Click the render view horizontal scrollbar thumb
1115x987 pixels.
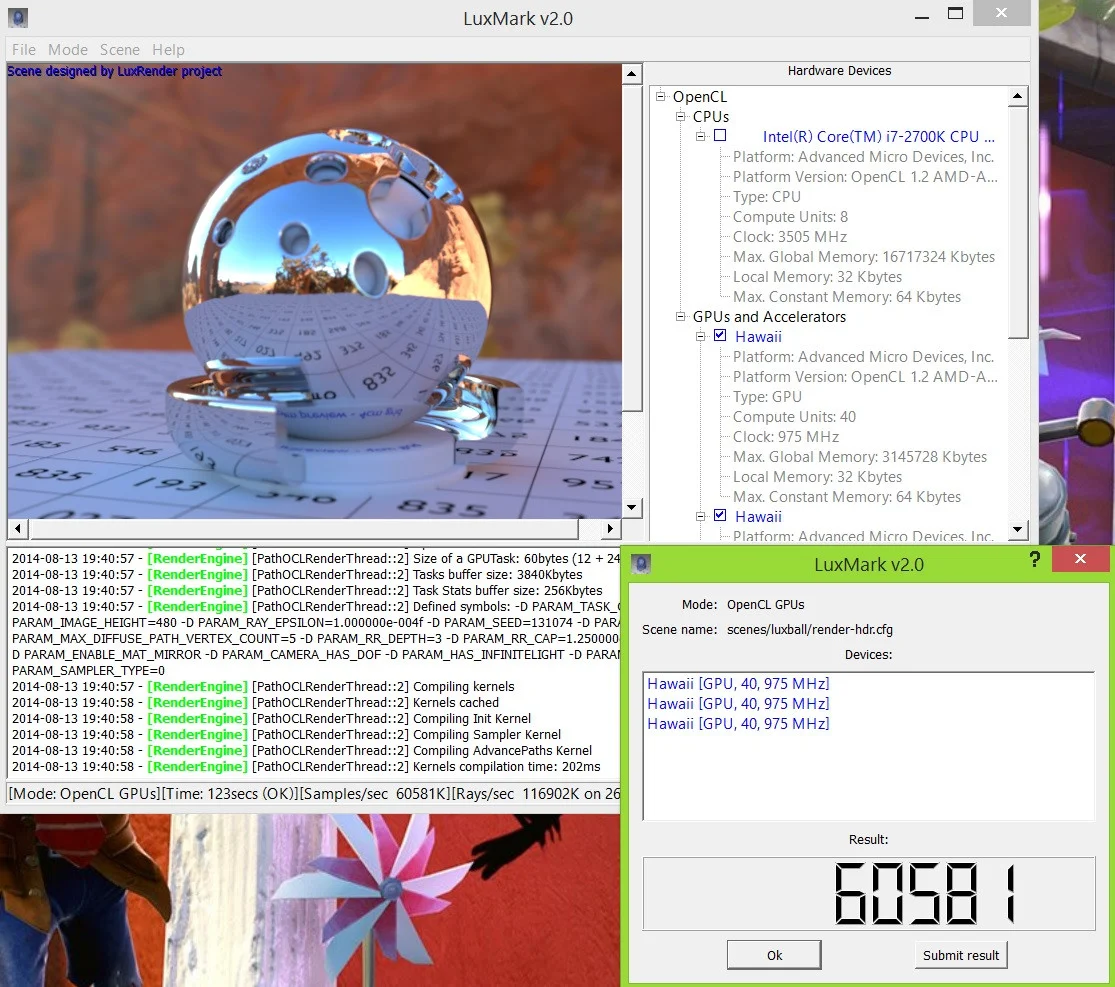click(x=304, y=528)
